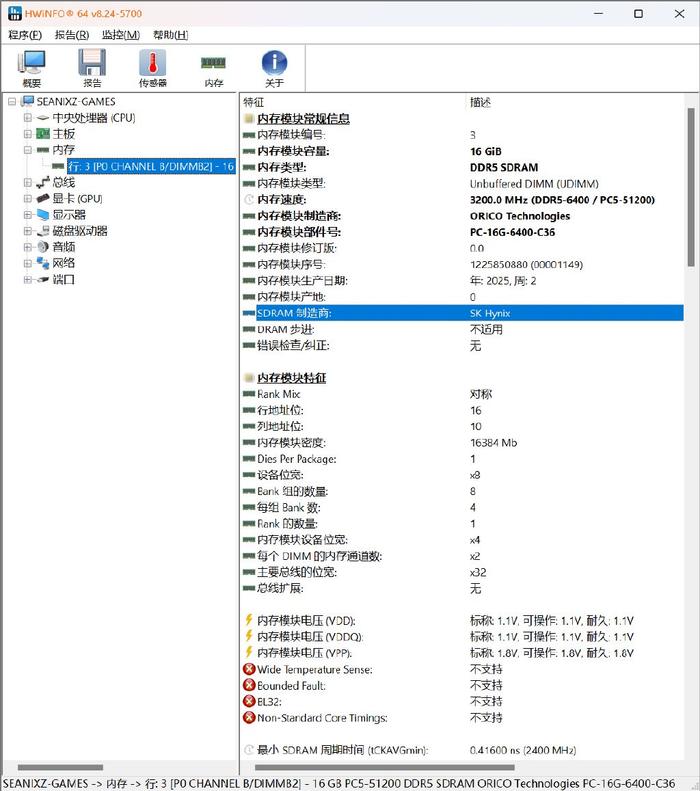The width and height of the screenshot is (700, 791).
Task: Click red X icon beside Wide Temperature Sense
Action: tap(249, 669)
